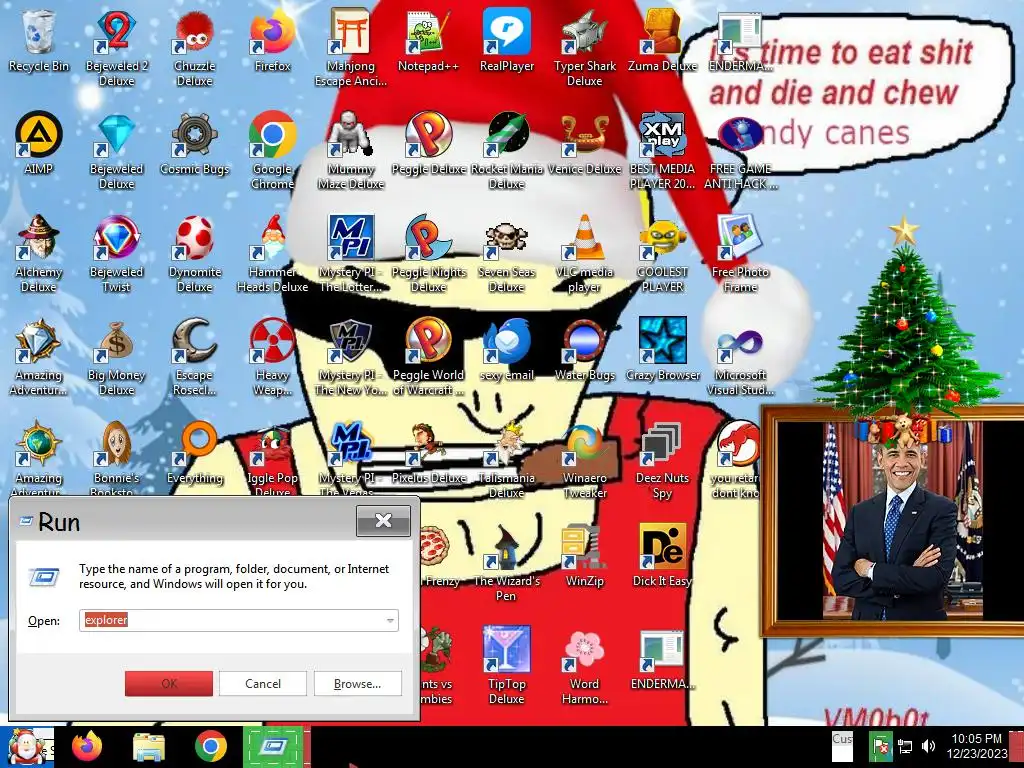Launch Free Photo Frame shortcut
Viewport: 1024px width, 768px height.
pyautogui.click(x=740, y=254)
